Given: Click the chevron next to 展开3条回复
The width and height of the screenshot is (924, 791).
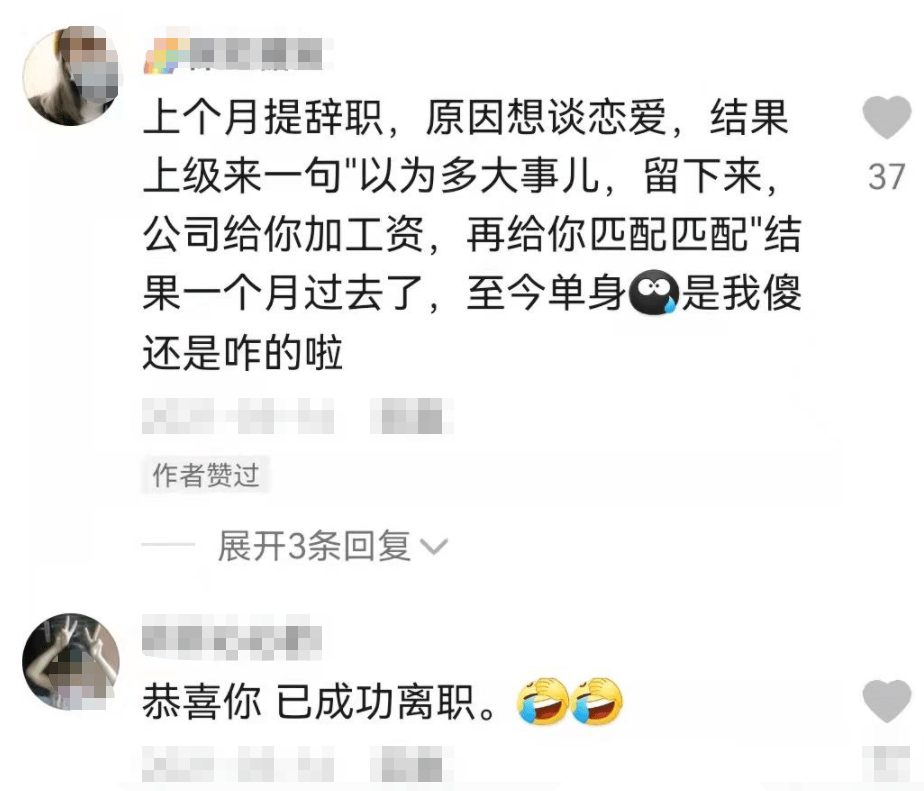Looking at the screenshot, I should point(435,548).
